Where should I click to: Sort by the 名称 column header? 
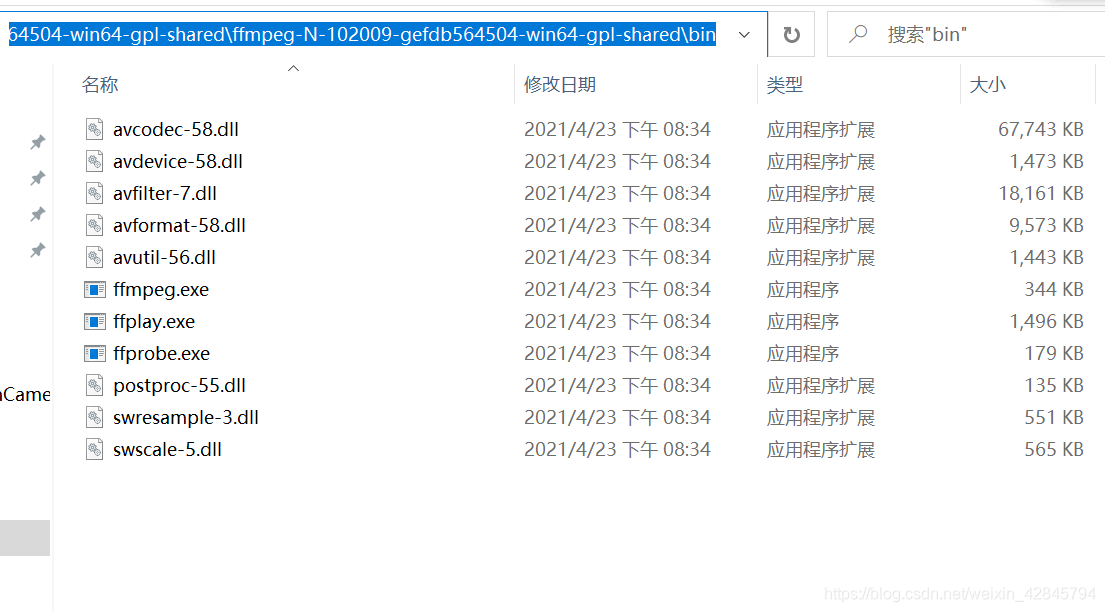tap(100, 85)
